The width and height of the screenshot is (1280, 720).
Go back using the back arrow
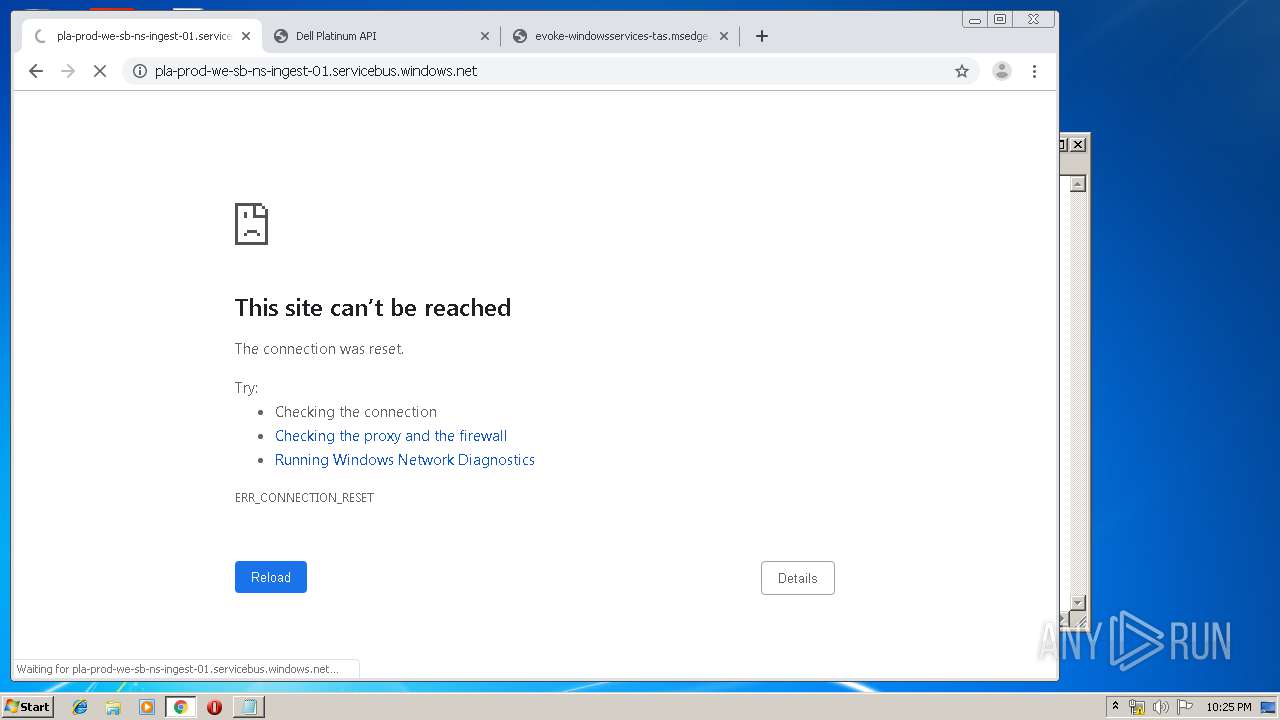36,71
